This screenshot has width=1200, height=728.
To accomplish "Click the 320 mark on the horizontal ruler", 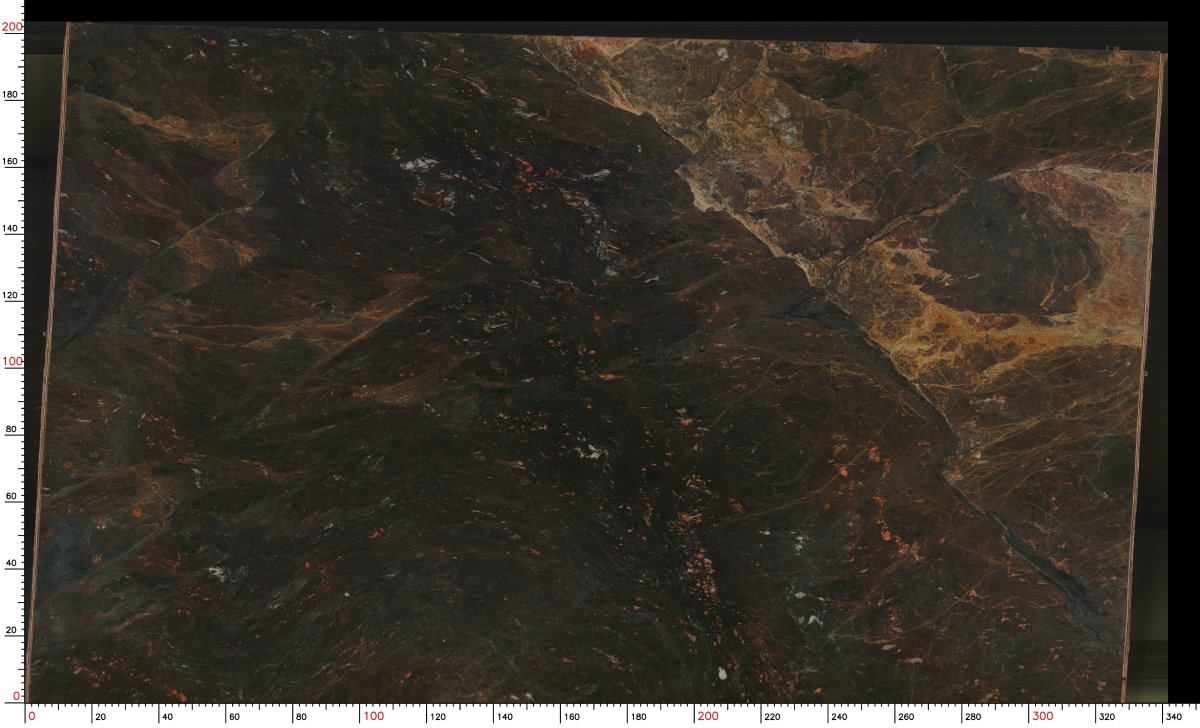I will point(1109,717).
